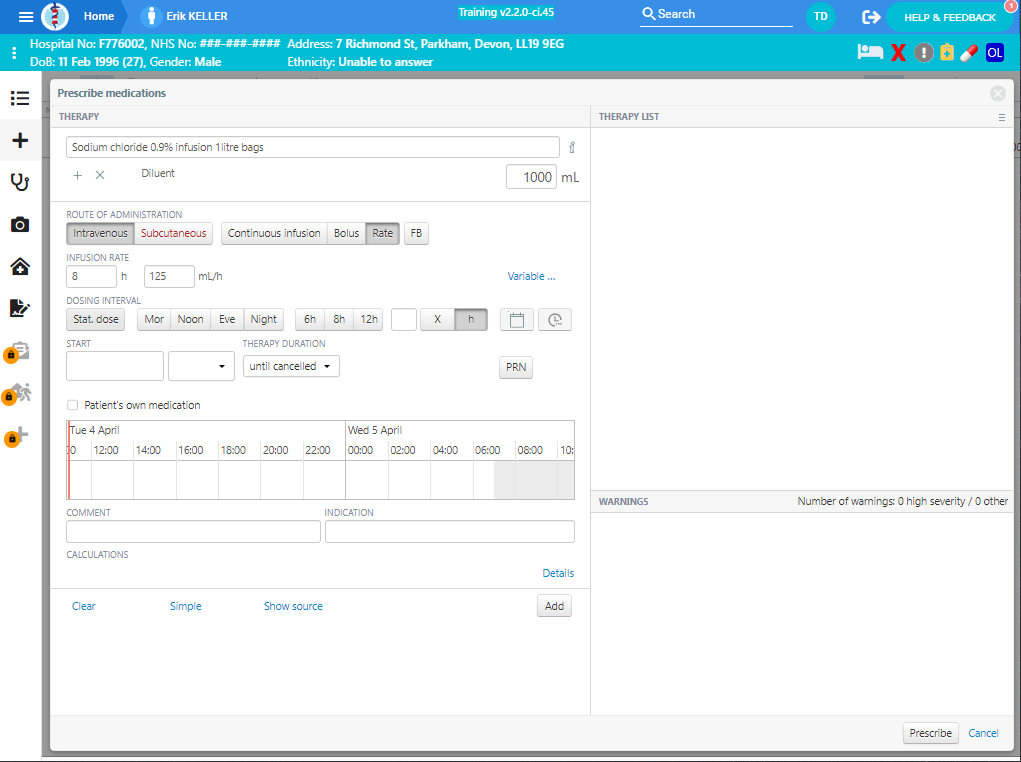Viewport: 1021px width, 762px height.
Task: Click the grey exclamation alert icon
Action: click(923, 53)
